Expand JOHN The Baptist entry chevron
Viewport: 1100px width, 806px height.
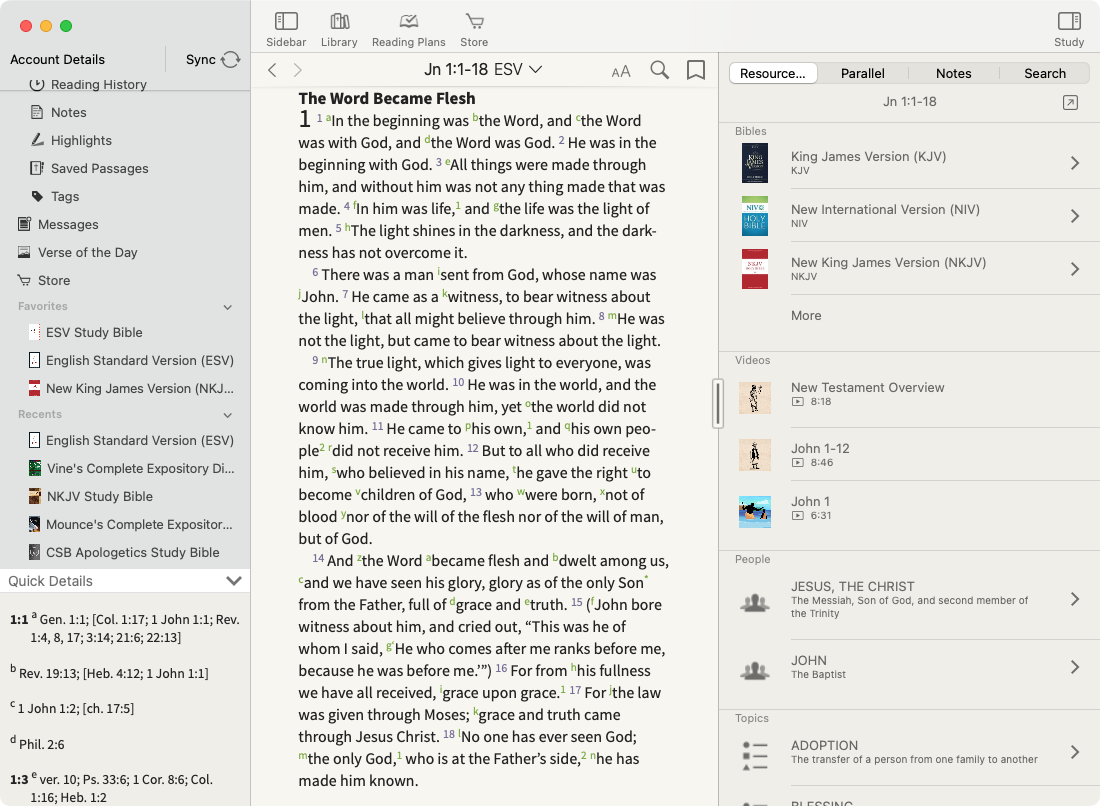pyautogui.click(x=1075, y=666)
